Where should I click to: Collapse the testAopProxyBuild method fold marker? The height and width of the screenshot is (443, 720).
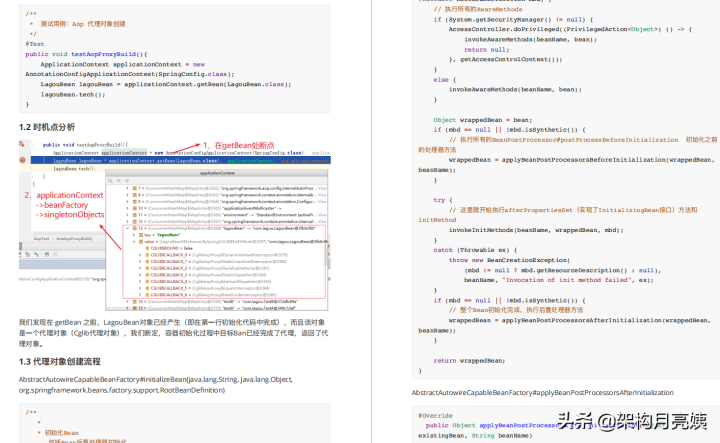tap(31, 144)
